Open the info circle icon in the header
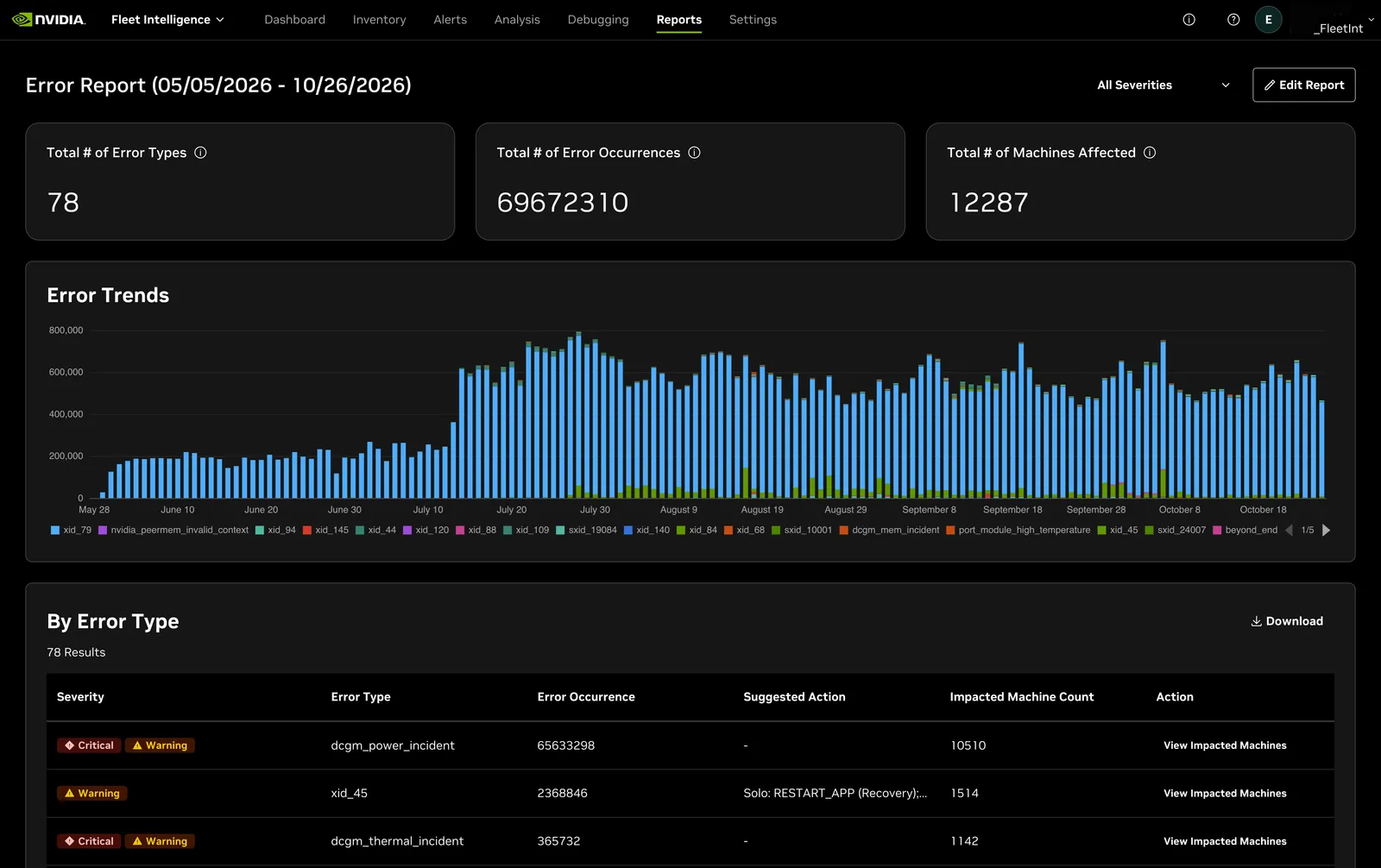1381x868 pixels. [1189, 20]
